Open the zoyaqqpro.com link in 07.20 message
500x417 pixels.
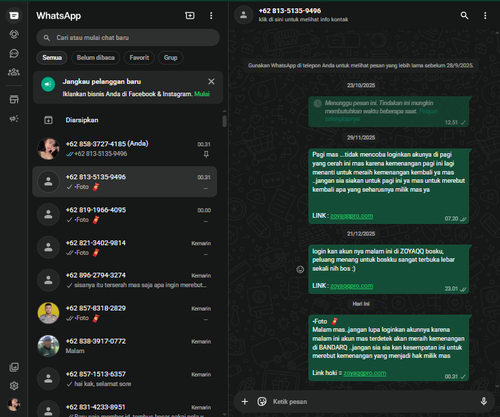coord(351,216)
